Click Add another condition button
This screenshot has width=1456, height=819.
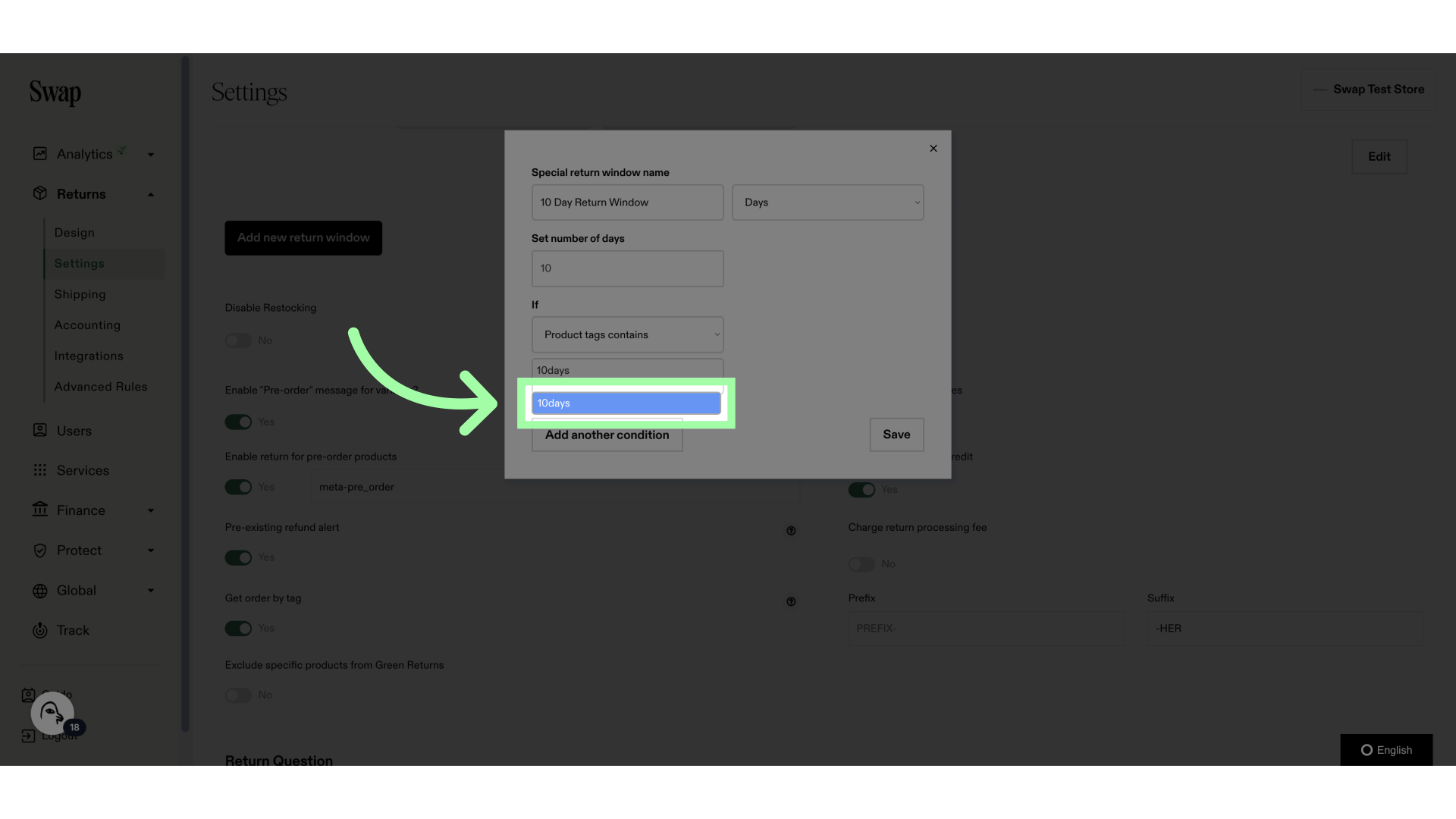pyautogui.click(x=607, y=436)
